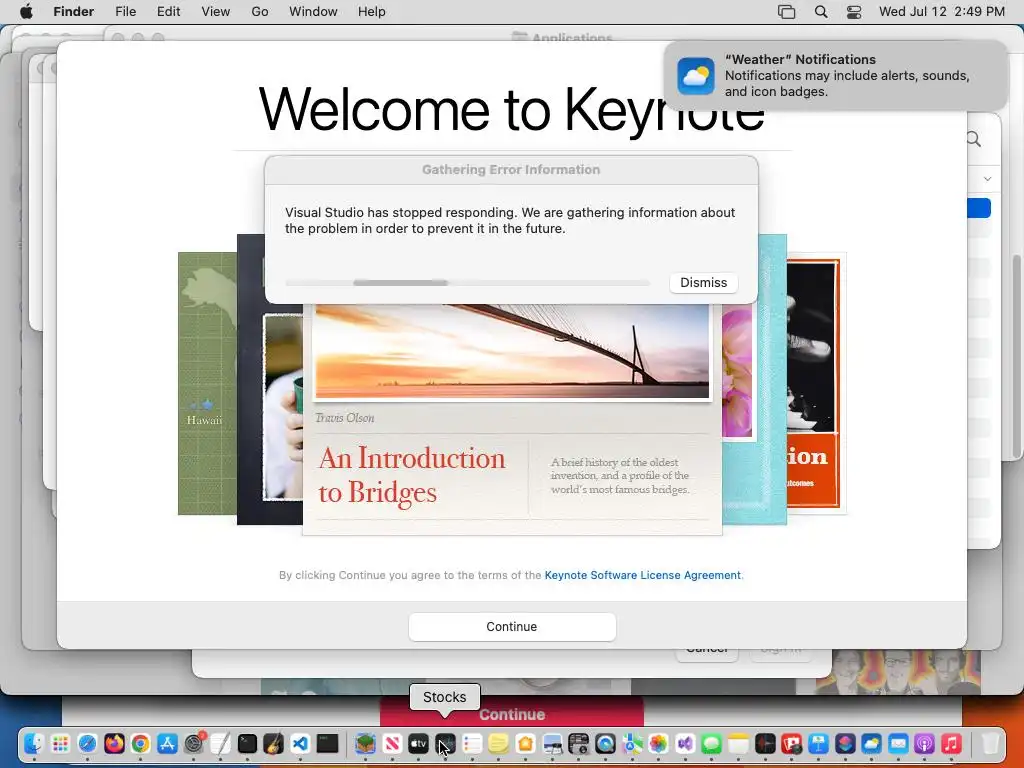Launch Firefox from the dock
This screenshot has height=768, width=1024.
tap(114, 743)
